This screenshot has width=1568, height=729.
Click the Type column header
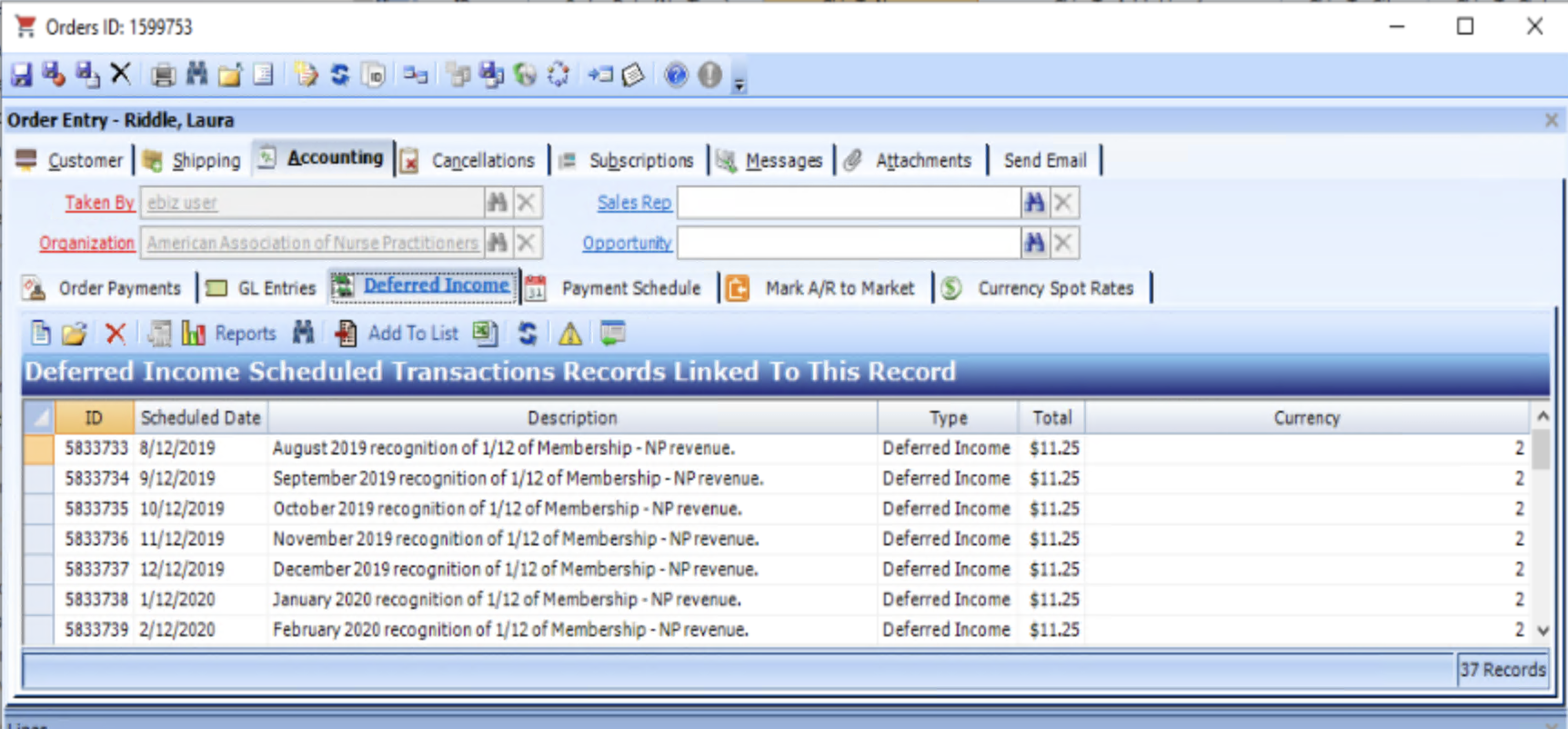pyautogui.click(x=948, y=417)
